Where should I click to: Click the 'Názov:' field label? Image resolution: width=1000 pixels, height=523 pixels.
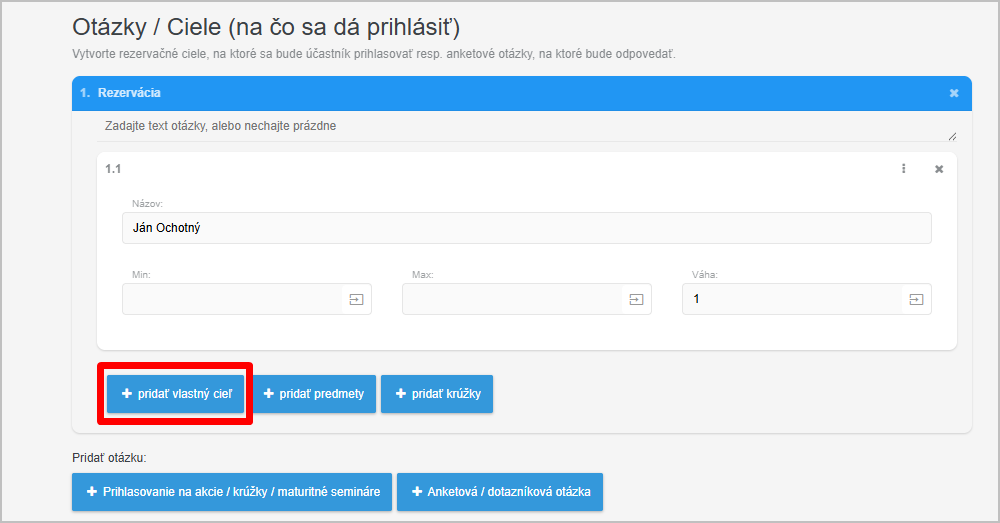147,203
